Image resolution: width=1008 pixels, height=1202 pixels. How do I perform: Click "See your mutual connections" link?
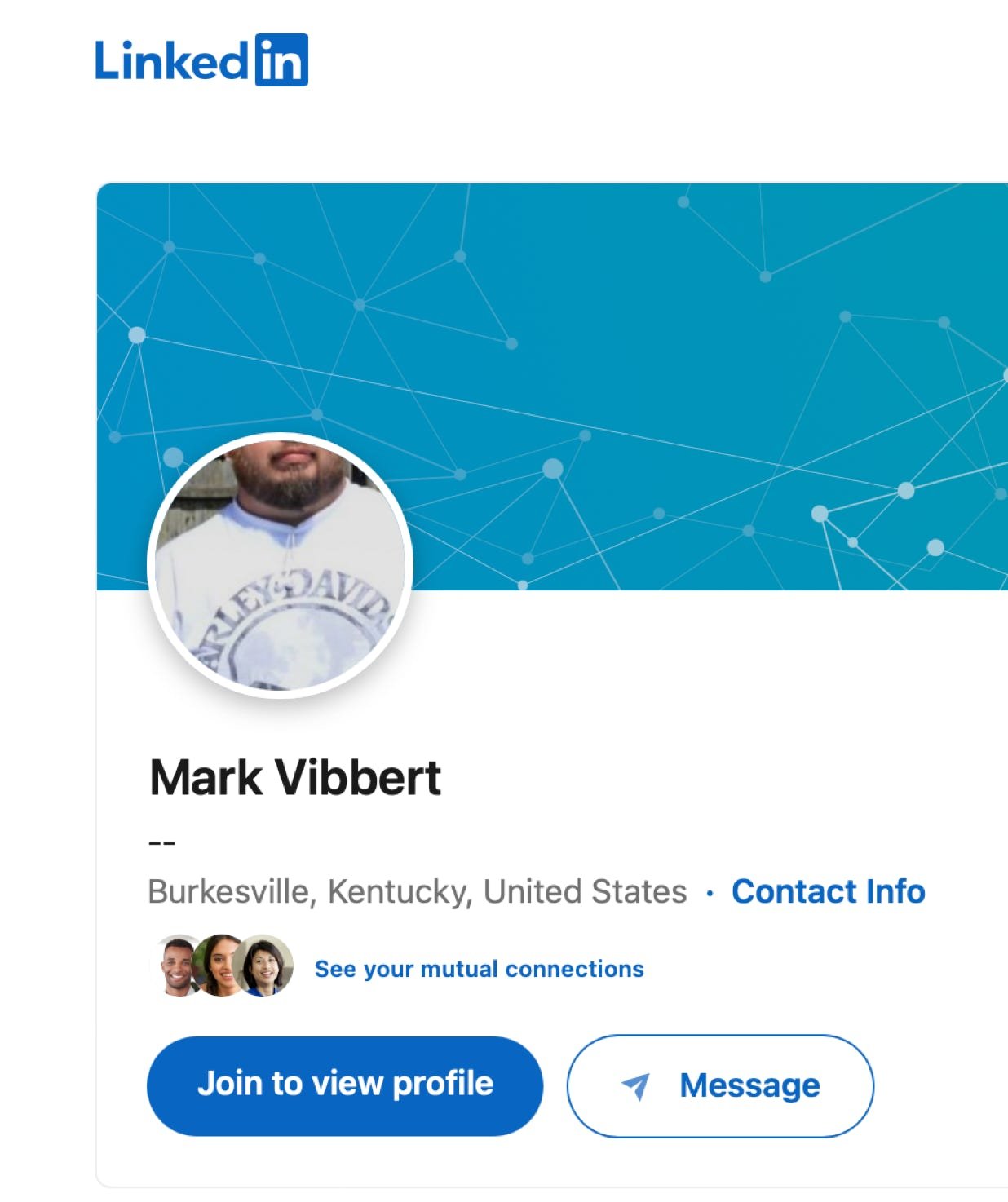pos(479,969)
